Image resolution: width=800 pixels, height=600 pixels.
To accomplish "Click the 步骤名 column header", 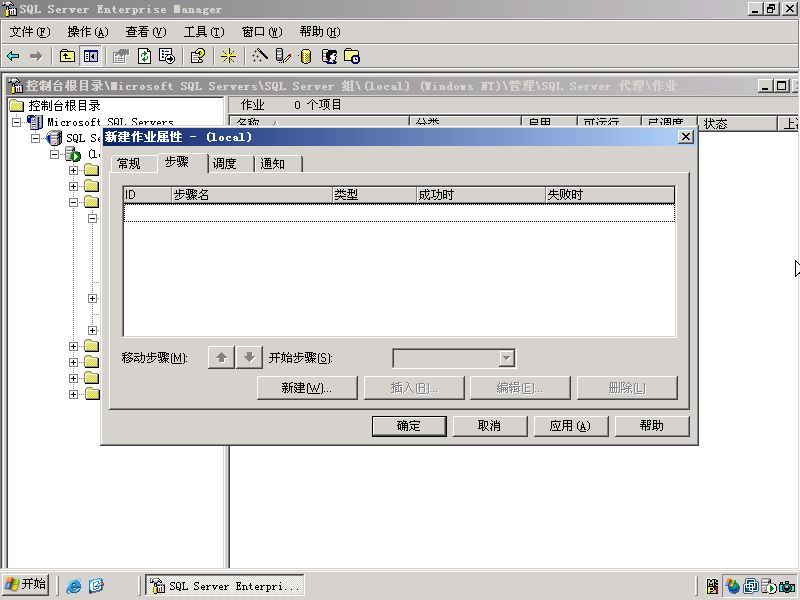I will 252,195.
